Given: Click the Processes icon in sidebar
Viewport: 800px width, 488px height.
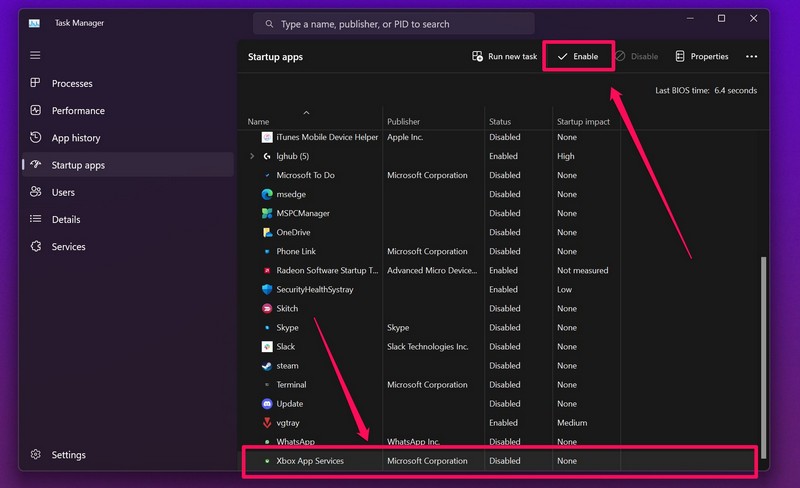Looking at the screenshot, I should [x=36, y=84].
